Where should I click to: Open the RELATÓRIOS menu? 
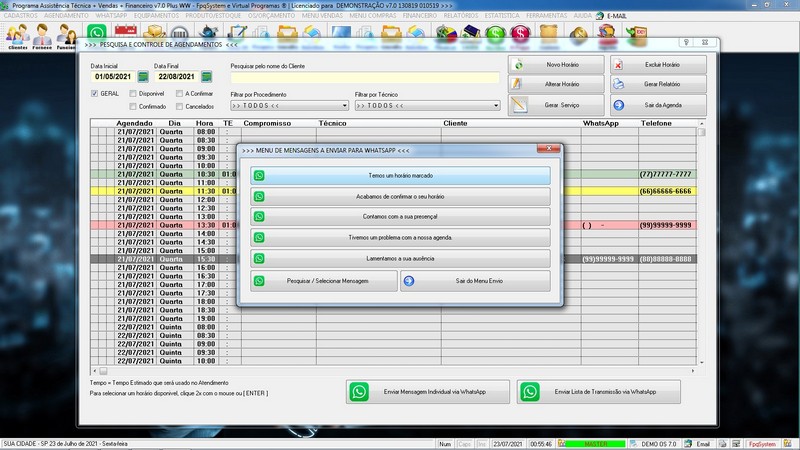(461, 16)
